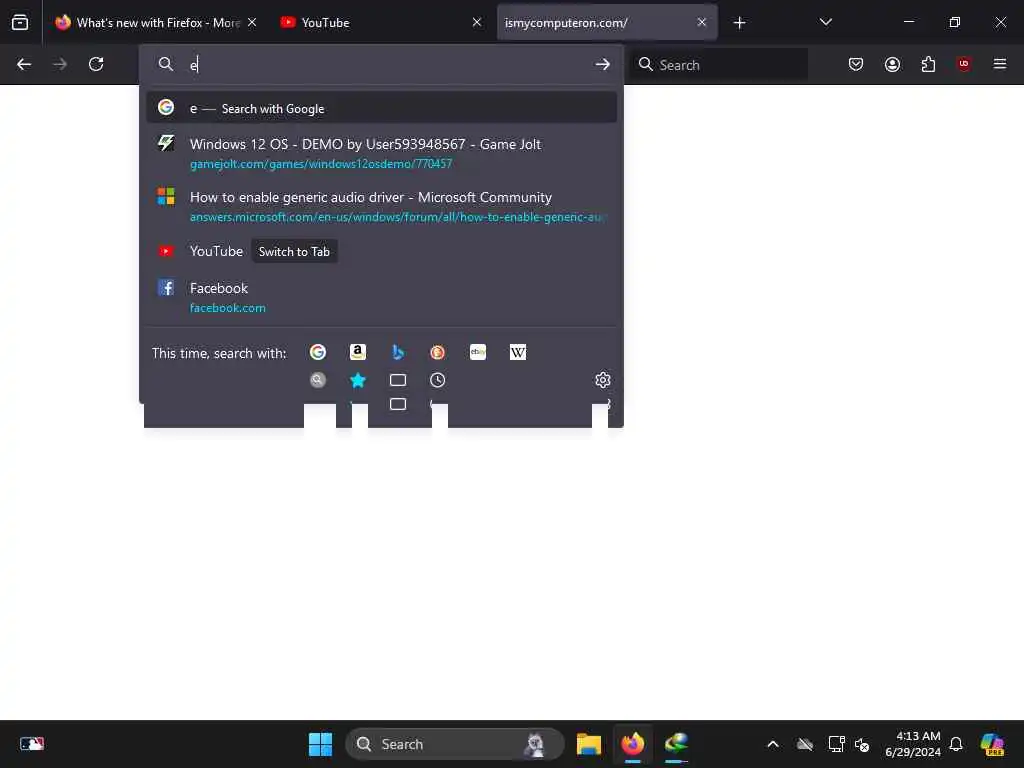
Task: Open notifications bell icon
Action: point(956,744)
